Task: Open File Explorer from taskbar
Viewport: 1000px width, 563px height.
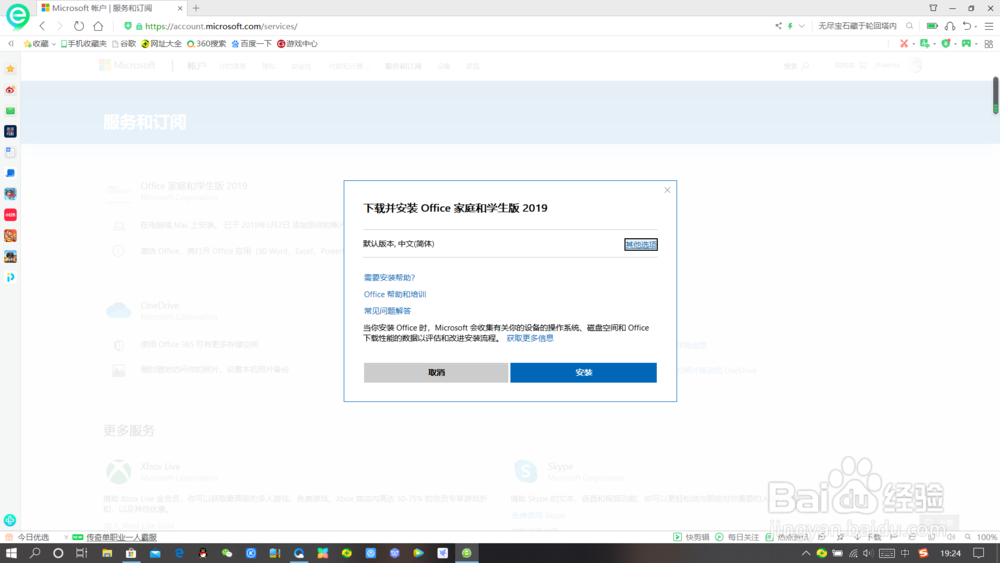Action: 107,553
